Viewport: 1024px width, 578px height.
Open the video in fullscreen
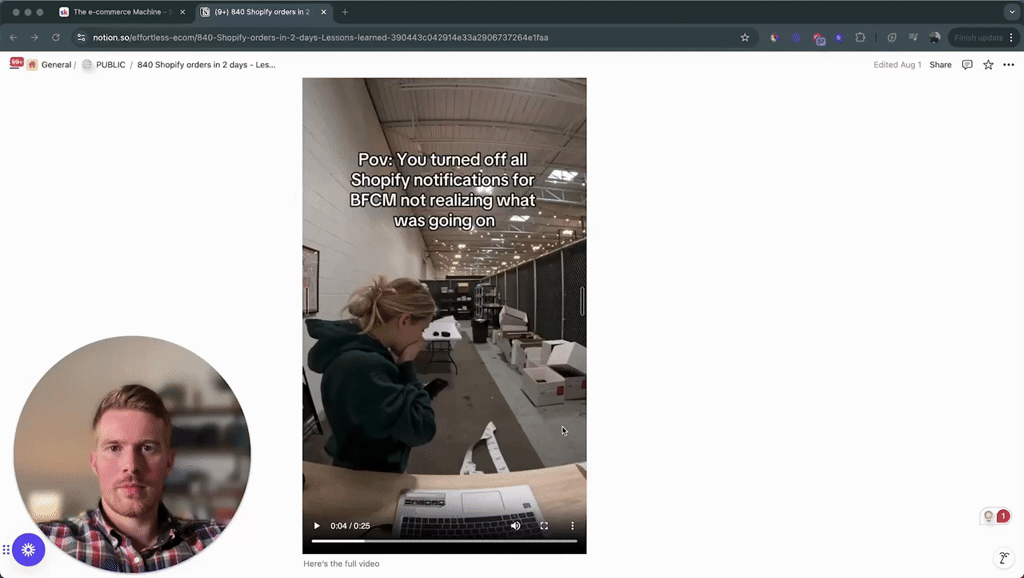click(544, 526)
